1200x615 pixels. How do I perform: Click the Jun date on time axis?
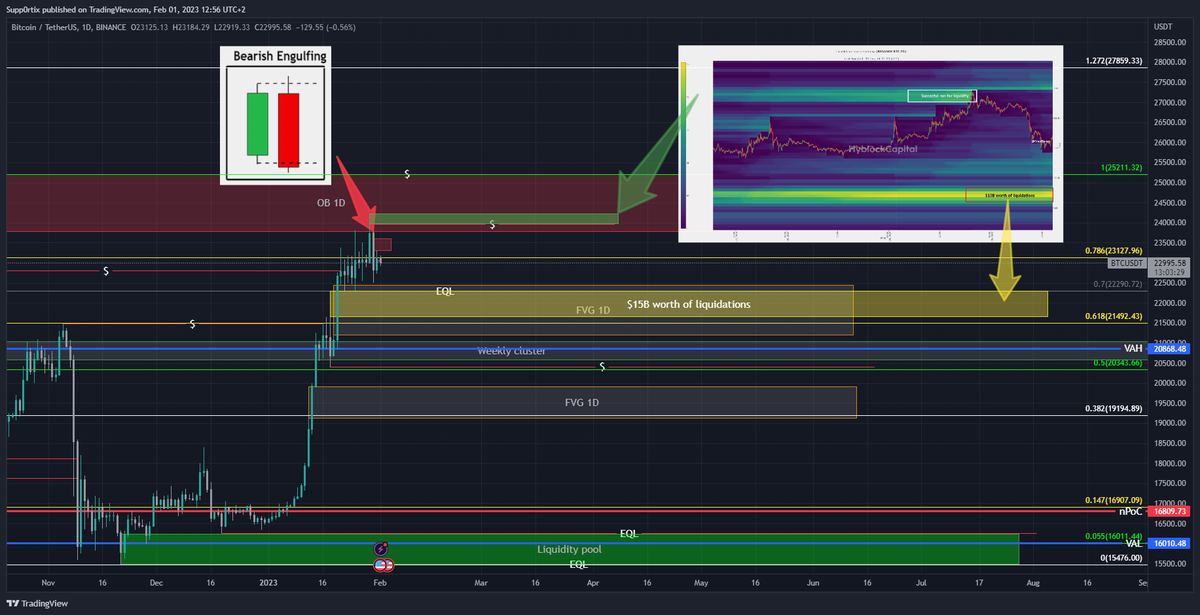click(813, 581)
